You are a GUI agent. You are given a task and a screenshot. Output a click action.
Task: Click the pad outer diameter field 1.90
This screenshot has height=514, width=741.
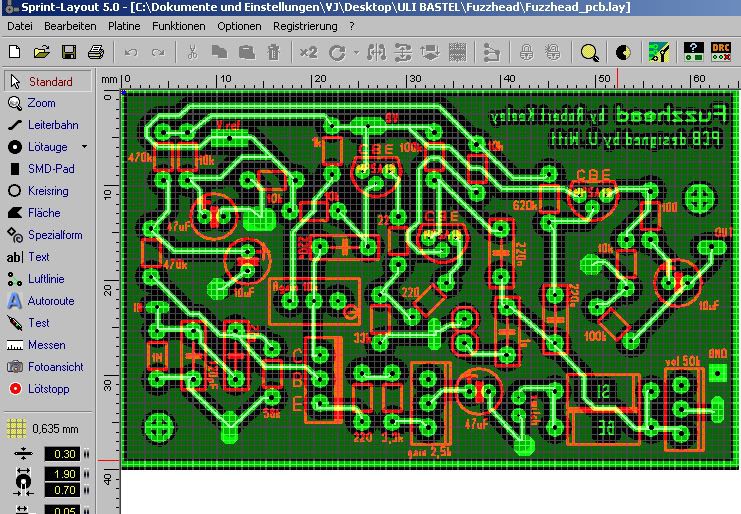pos(62,474)
